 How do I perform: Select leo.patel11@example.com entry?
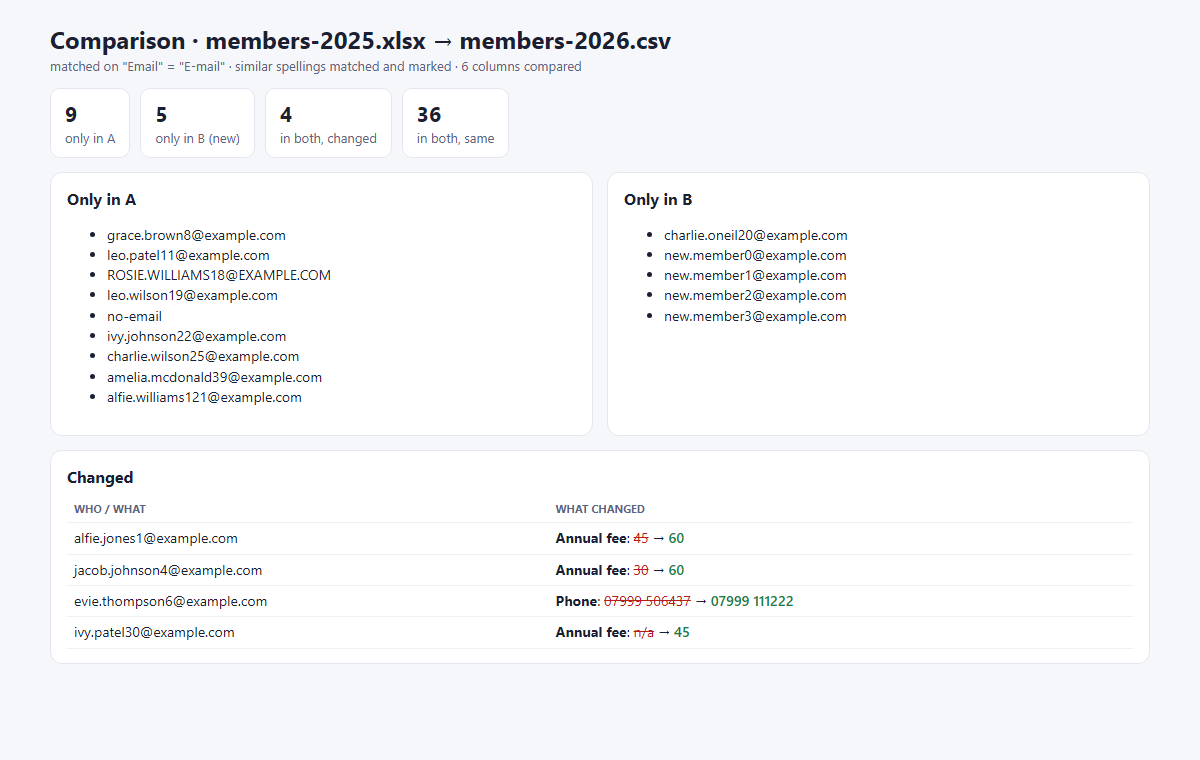point(188,255)
